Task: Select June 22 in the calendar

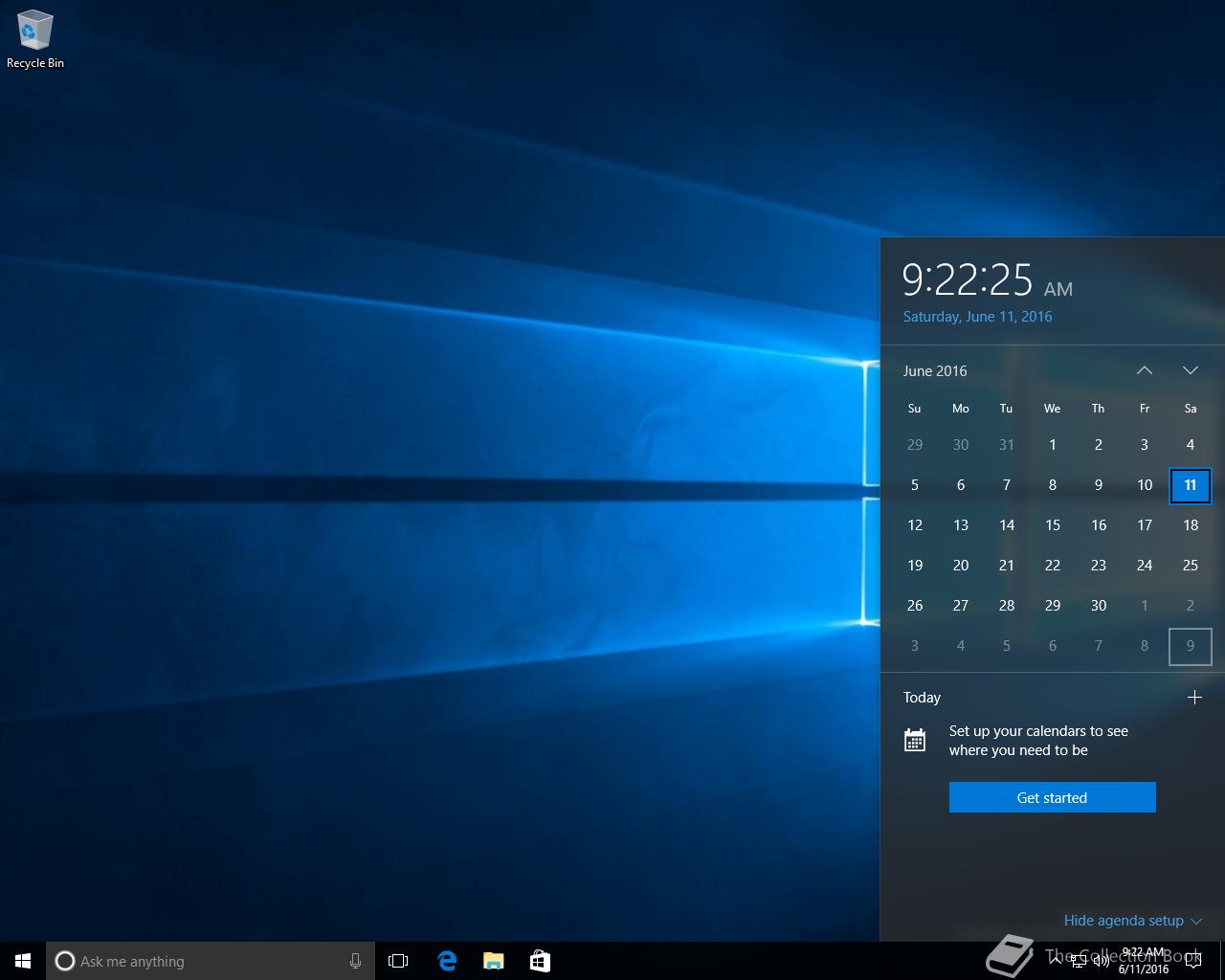Action: pyautogui.click(x=1053, y=566)
